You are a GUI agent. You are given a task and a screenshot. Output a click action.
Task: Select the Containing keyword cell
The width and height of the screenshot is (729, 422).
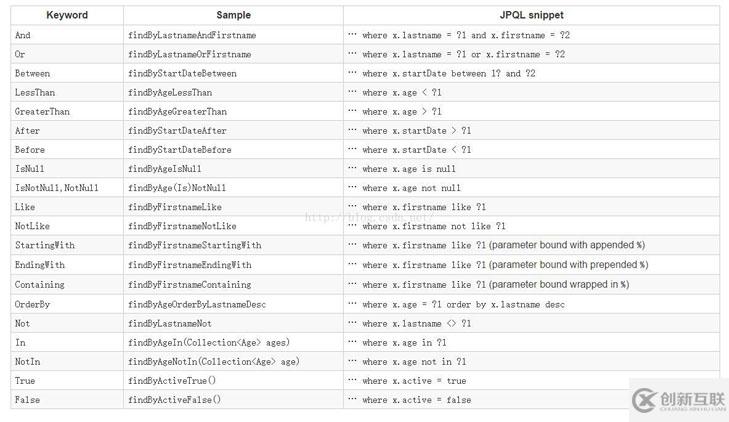tap(67, 284)
